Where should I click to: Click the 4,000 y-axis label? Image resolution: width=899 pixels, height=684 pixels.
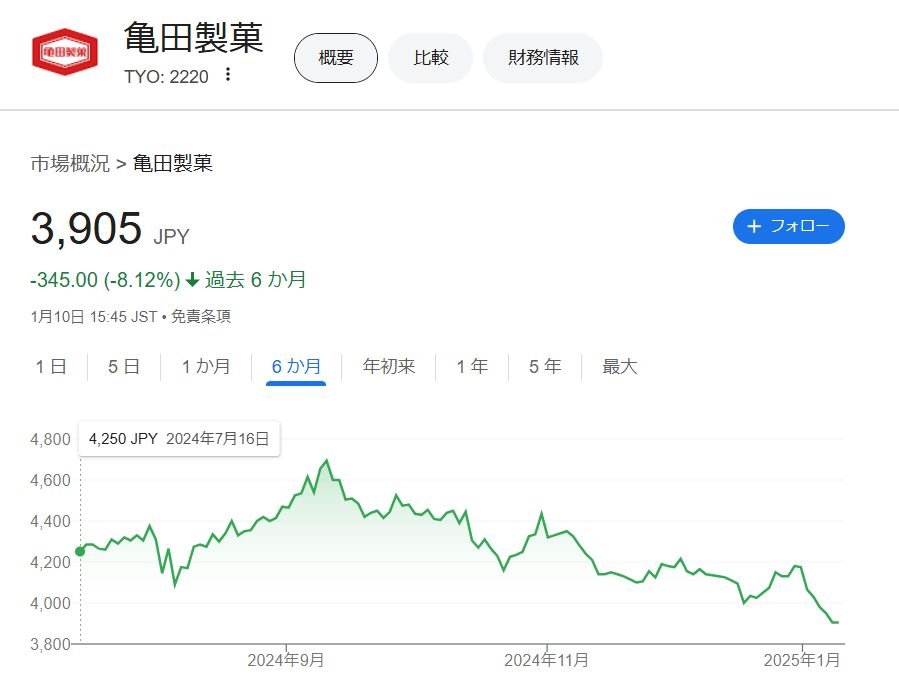50,603
